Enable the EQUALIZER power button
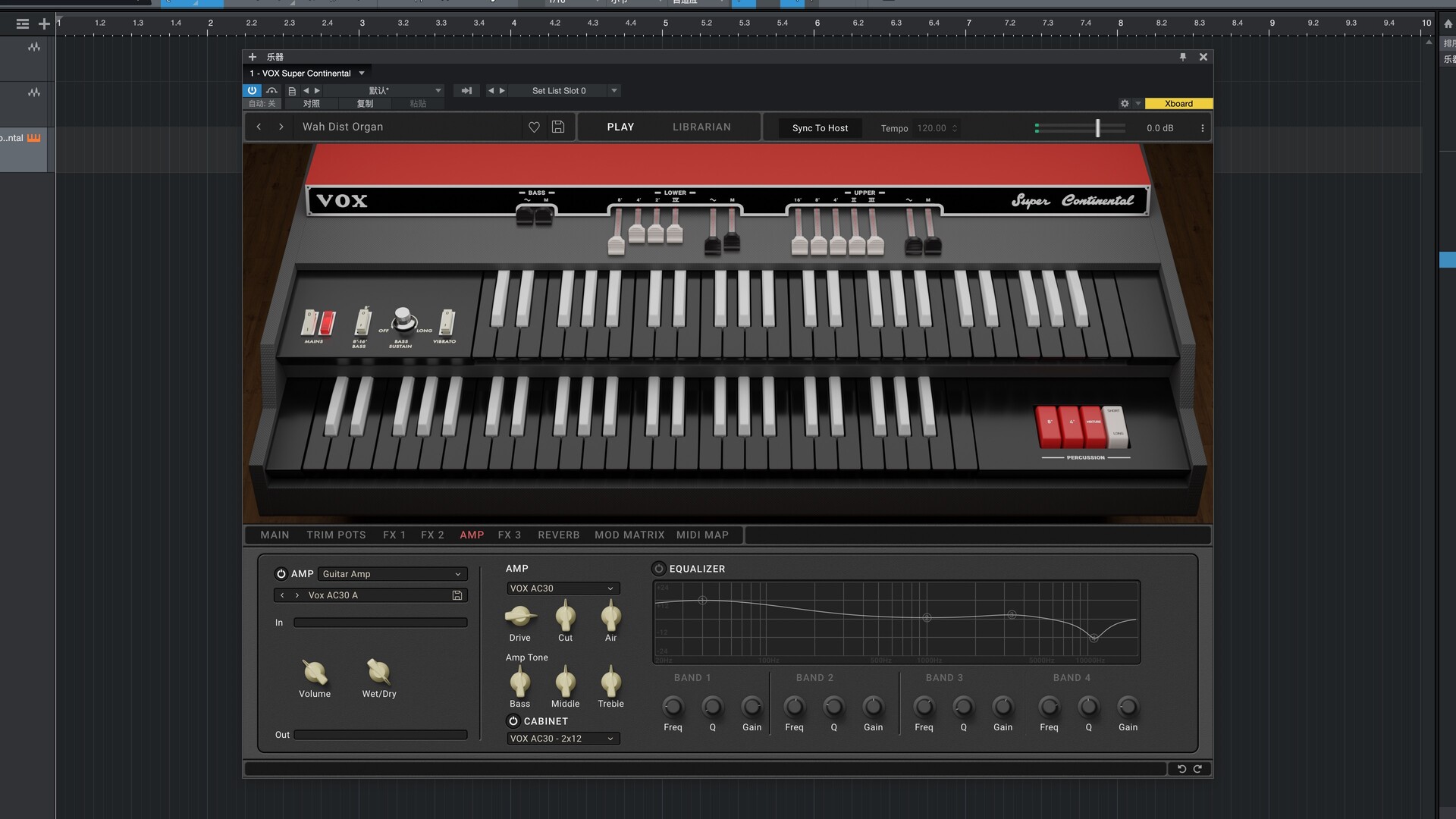This screenshot has height=819, width=1456. point(658,569)
